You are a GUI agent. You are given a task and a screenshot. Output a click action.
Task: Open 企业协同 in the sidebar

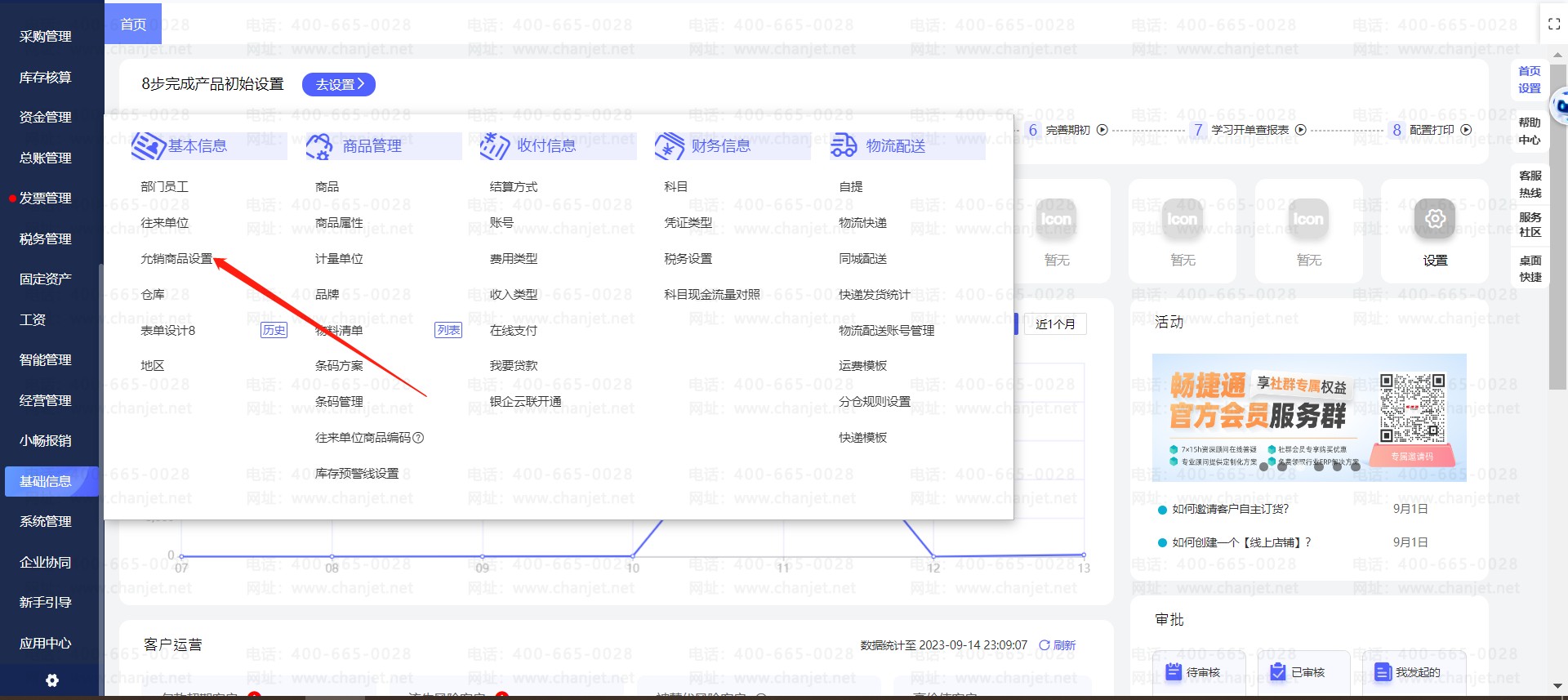(x=46, y=563)
